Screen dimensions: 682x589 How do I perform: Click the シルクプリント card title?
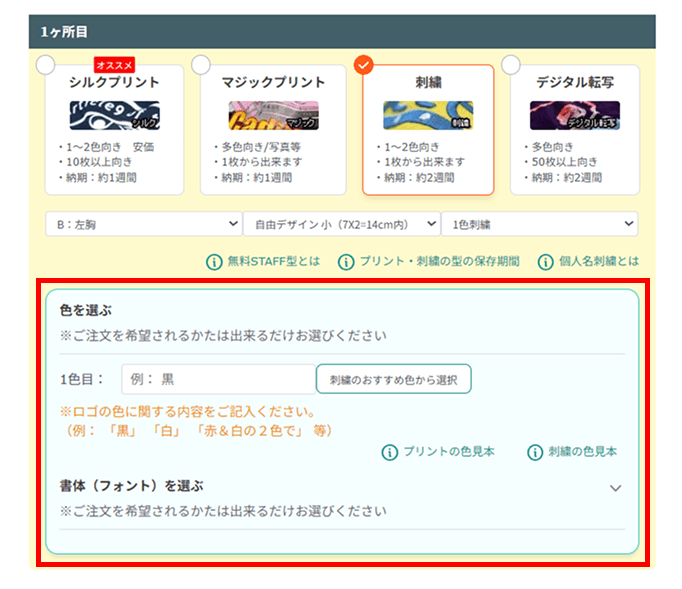[x=114, y=82]
